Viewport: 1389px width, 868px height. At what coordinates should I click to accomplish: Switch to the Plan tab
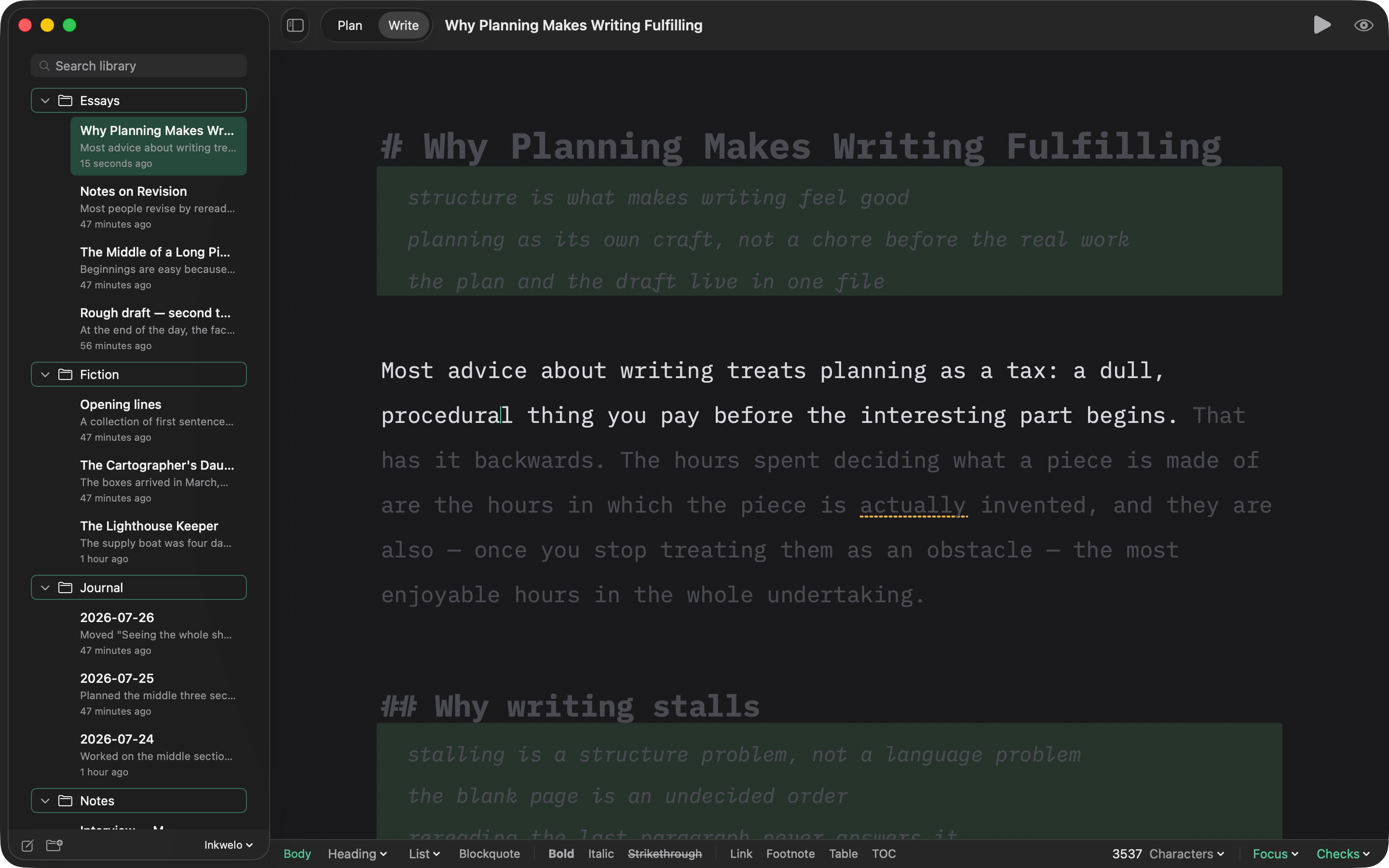pyautogui.click(x=350, y=25)
